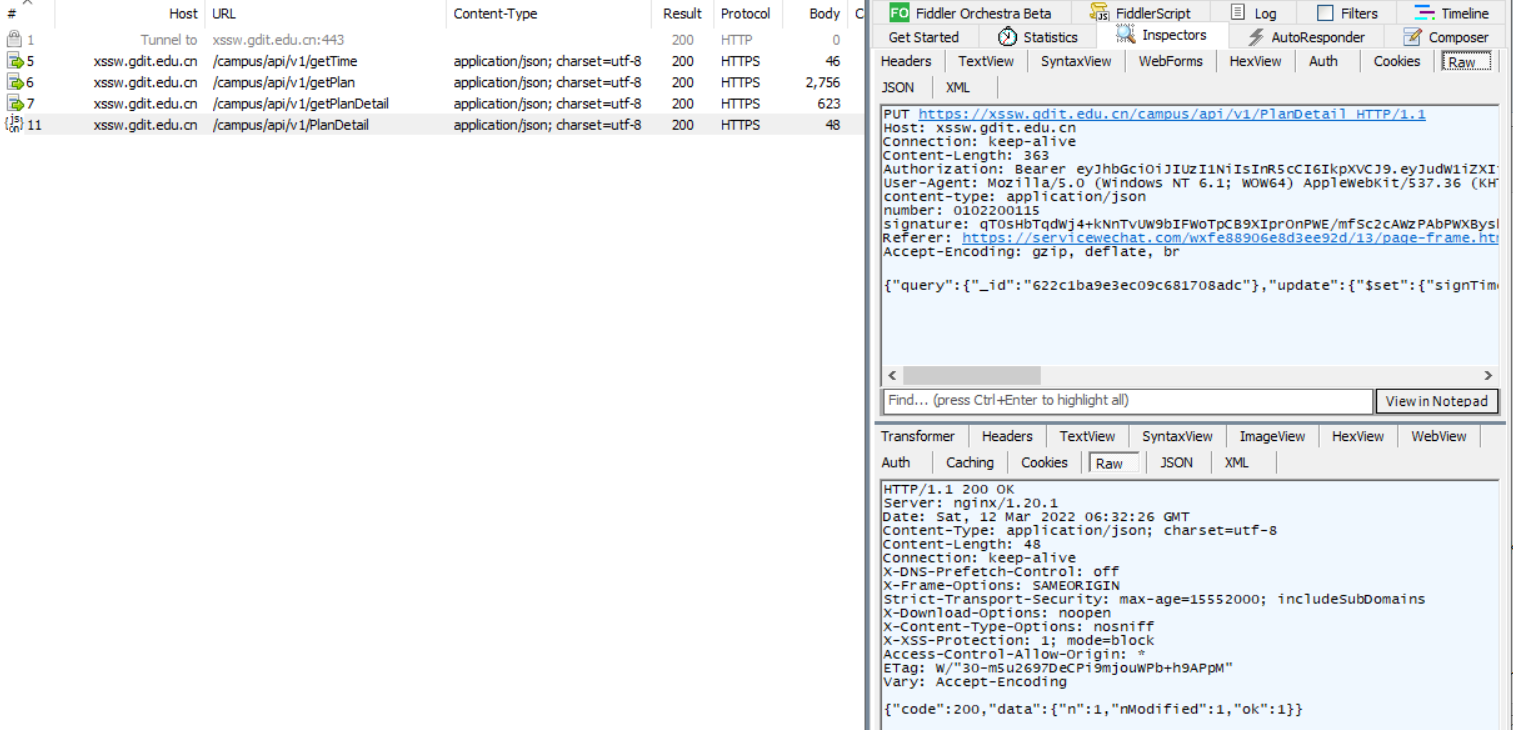Click the Statistics clock icon
The width and height of the screenshot is (1513, 730).
(1007, 37)
